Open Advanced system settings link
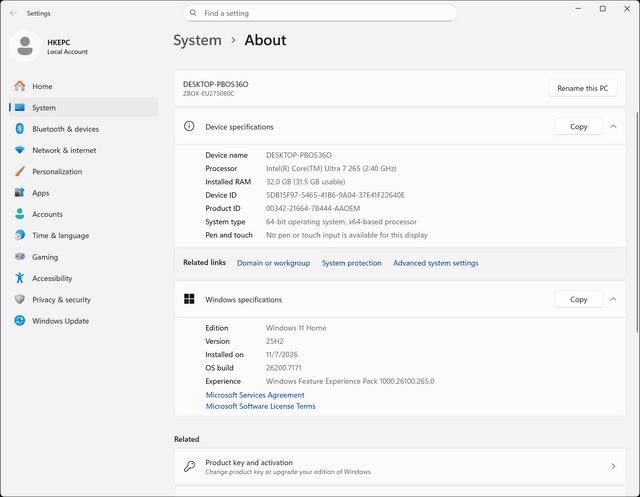640x497 pixels. pos(436,263)
